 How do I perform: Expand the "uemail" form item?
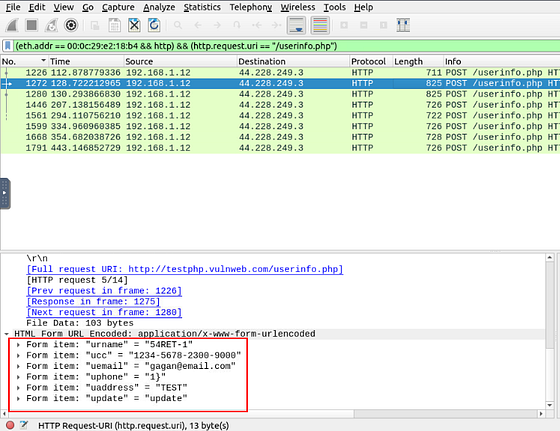(x=18, y=366)
